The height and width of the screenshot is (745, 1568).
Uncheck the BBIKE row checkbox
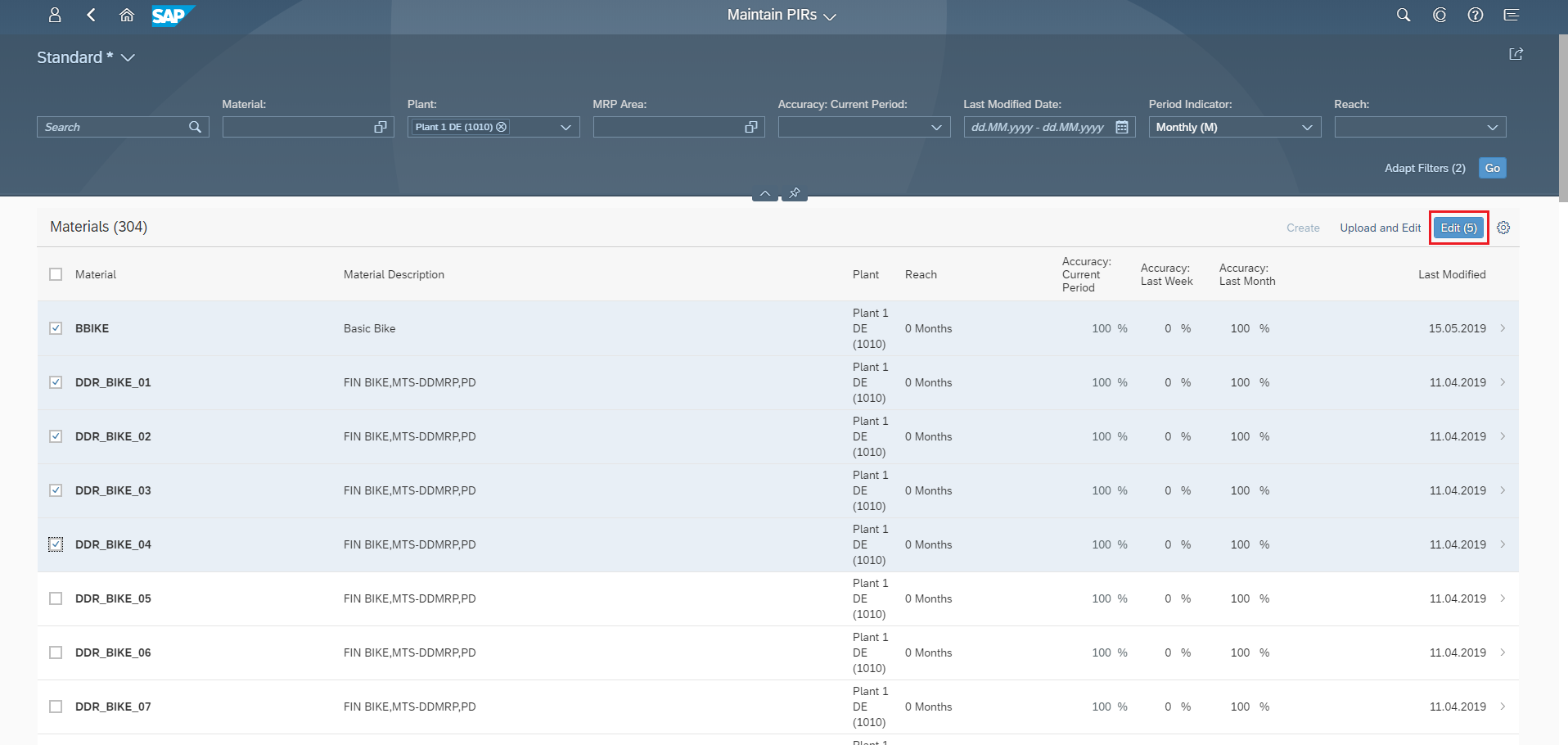(56, 328)
